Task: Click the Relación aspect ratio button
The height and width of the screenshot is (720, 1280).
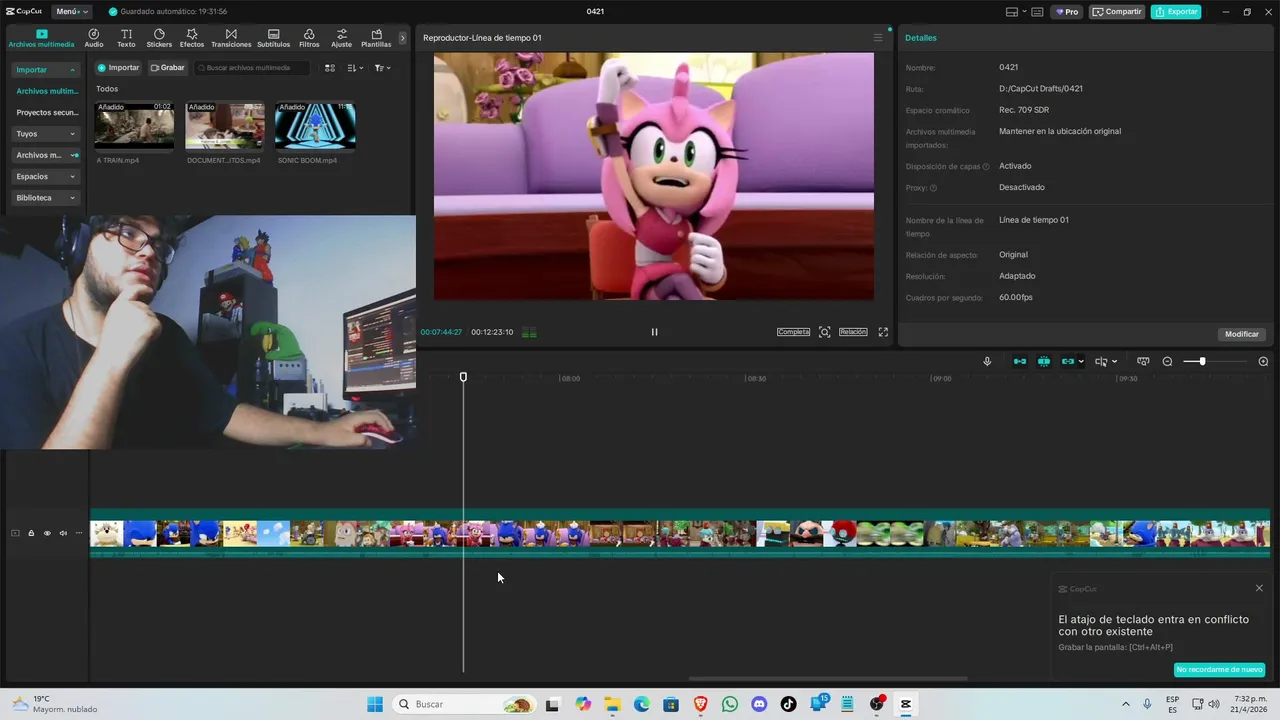Action: [x=853, y=332]
